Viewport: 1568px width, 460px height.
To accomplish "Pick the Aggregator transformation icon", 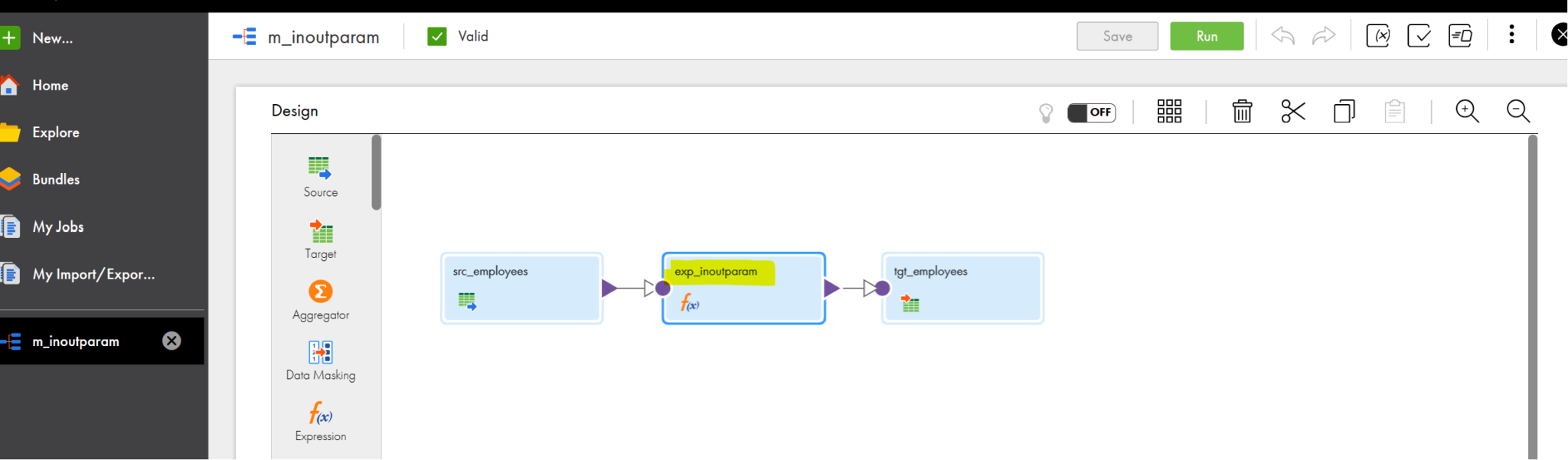I will tap(320, 292).
